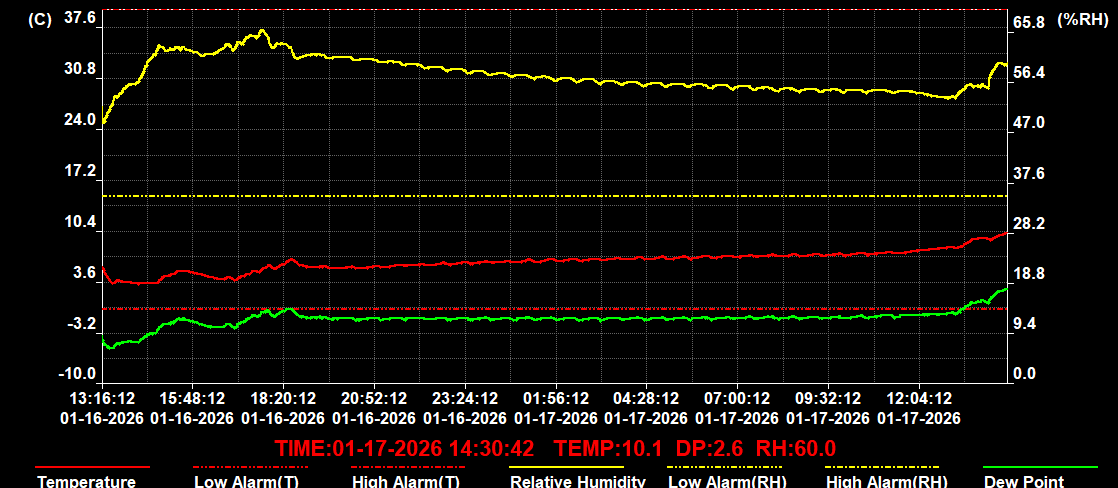Click the 37.6 label on the temperature axis
The width and height of the screenshot is (1118, 488).
(78, 18)
